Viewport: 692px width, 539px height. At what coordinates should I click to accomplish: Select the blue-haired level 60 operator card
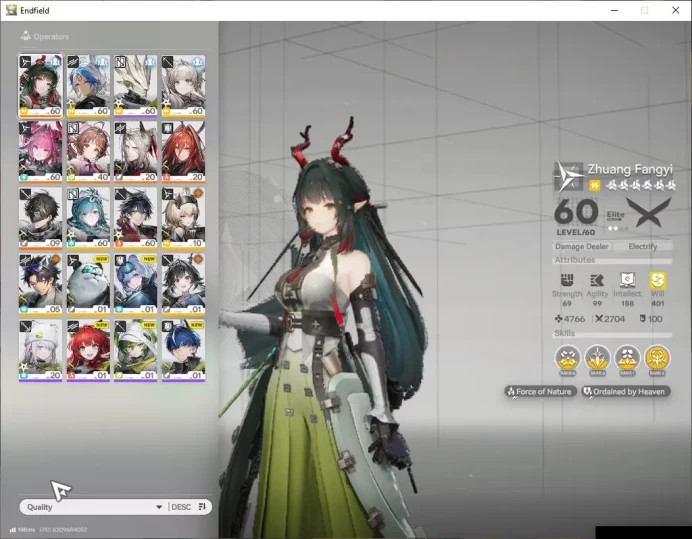point(88,86)
